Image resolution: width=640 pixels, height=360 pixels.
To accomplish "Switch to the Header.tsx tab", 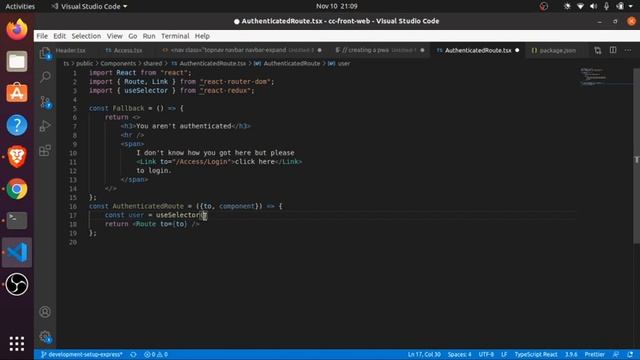I will point(71,50).
